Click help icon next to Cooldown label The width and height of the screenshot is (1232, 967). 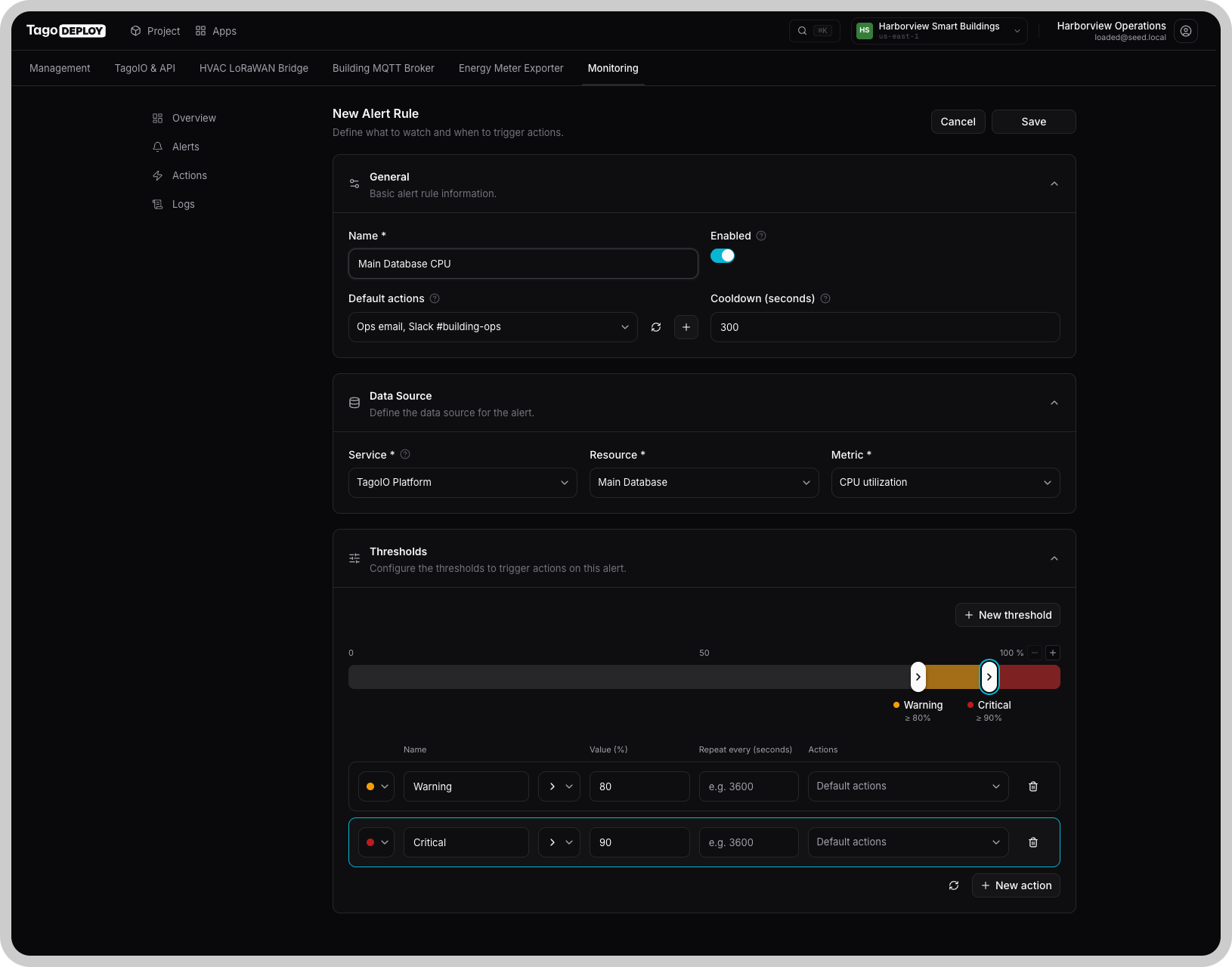(x=825, y=298)
